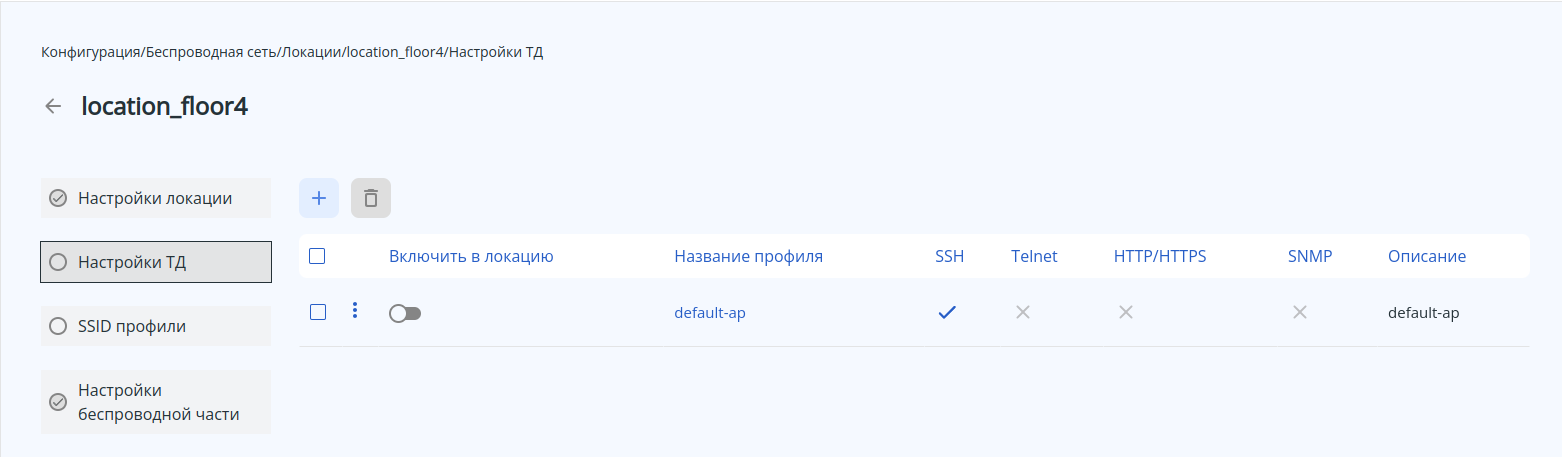Click the SSH checkmark icon for default-ap
1562x457 pixels.
click(x=947, y=312)
